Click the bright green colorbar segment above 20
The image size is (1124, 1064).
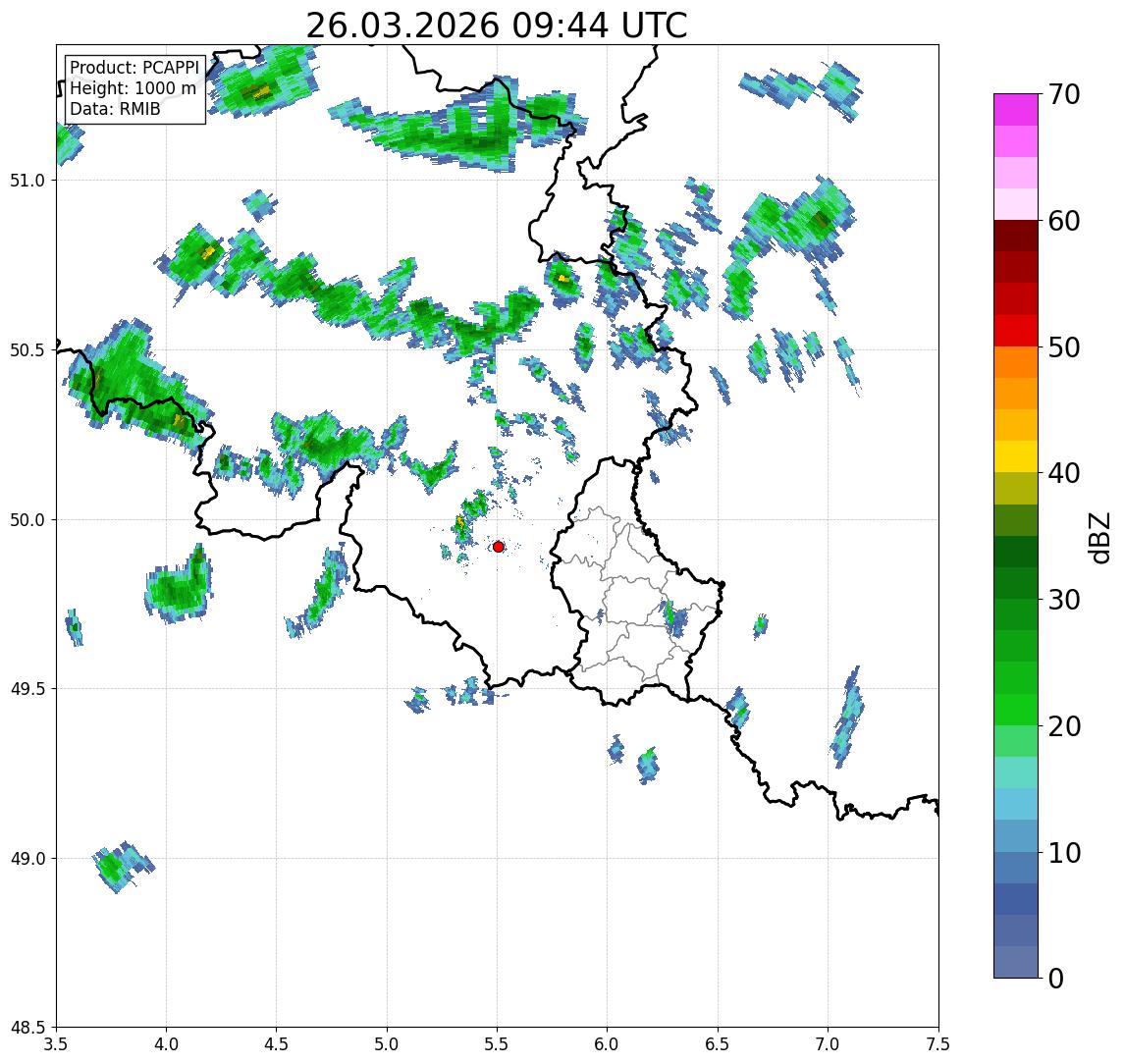coord(1016,710)
